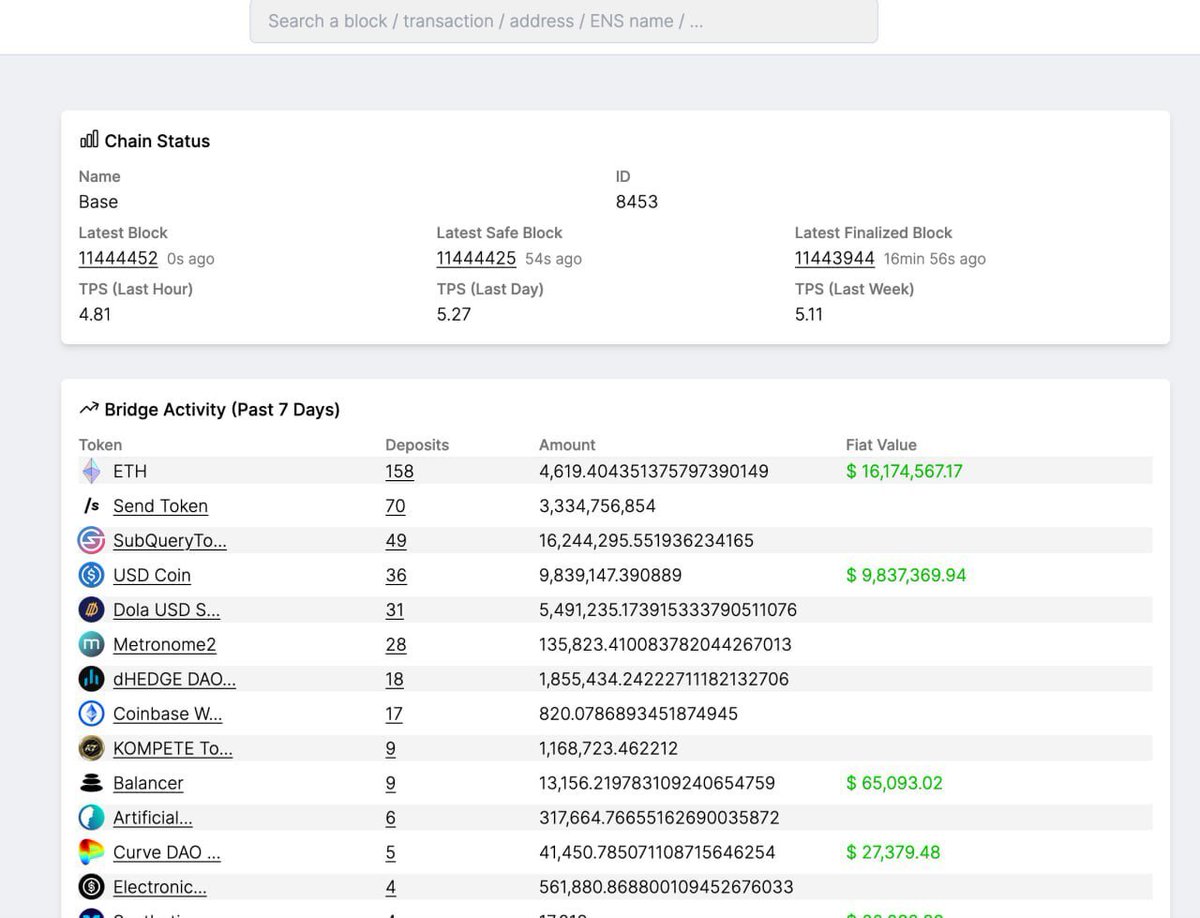Open the Coinbase W... token link
1200x918 pixels.
click(168, 714)
